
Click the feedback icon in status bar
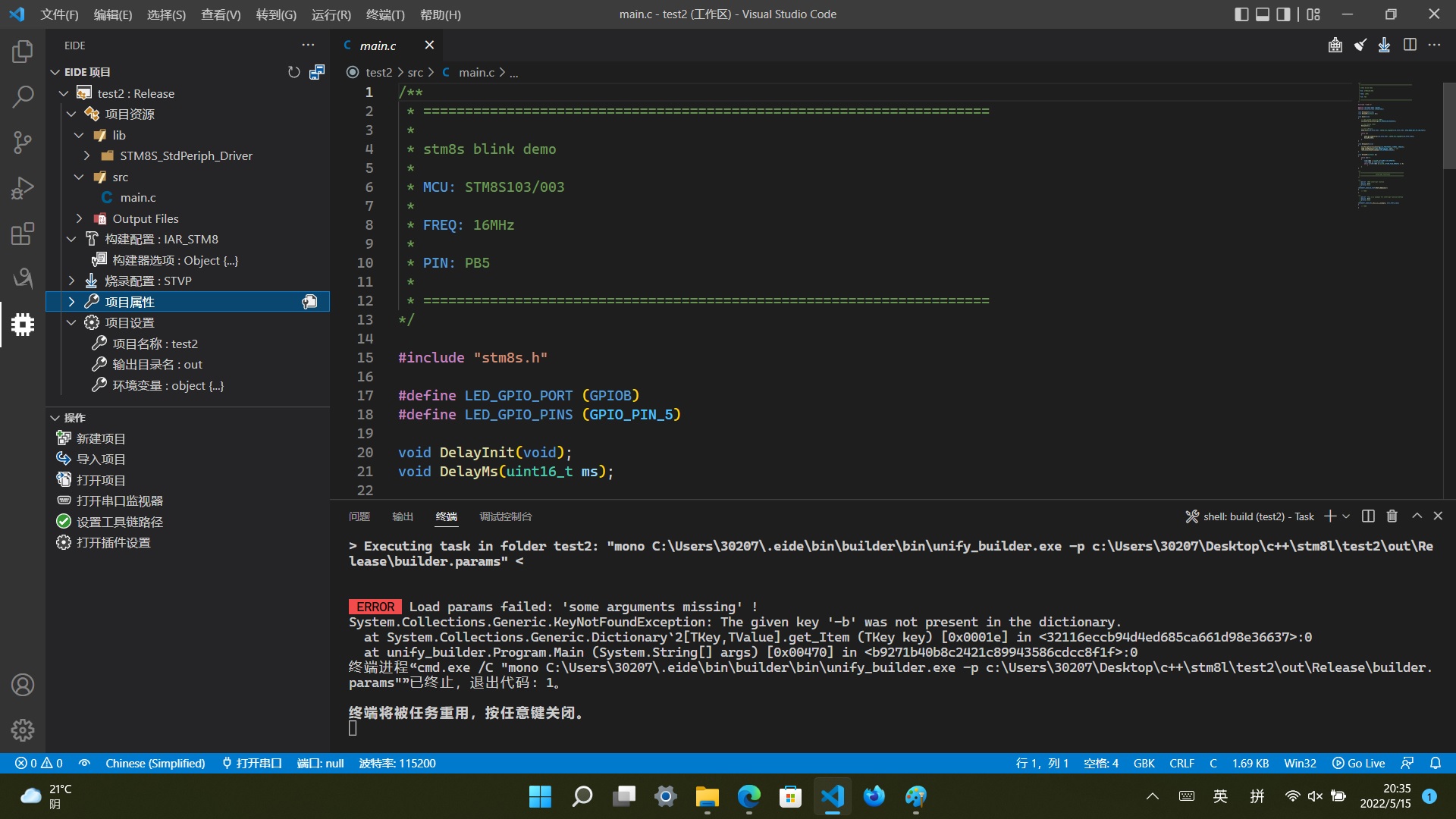click(1407, 763)
